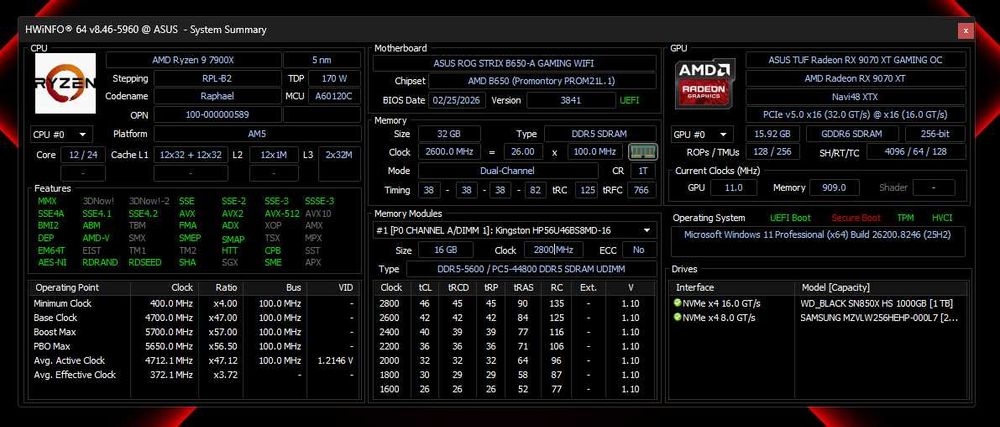
Task: Click green status dot for WD_BLACK drive
Action: pyautogui.click(x=677, y=303)
